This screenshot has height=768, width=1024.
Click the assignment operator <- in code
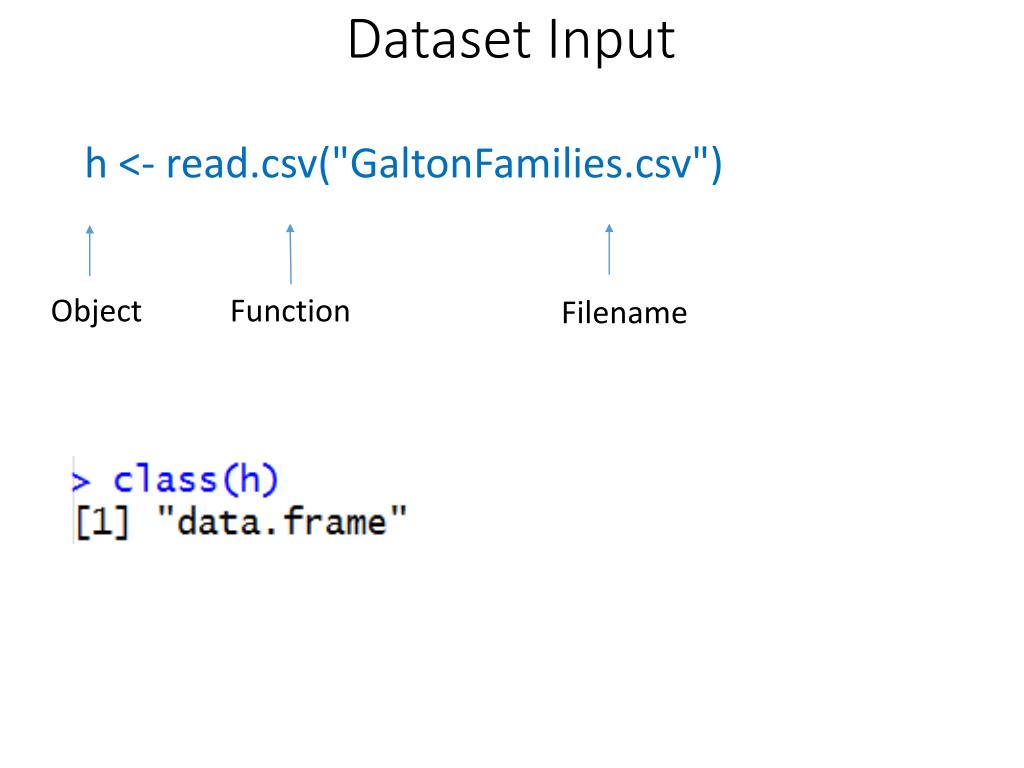coord(136,165)
